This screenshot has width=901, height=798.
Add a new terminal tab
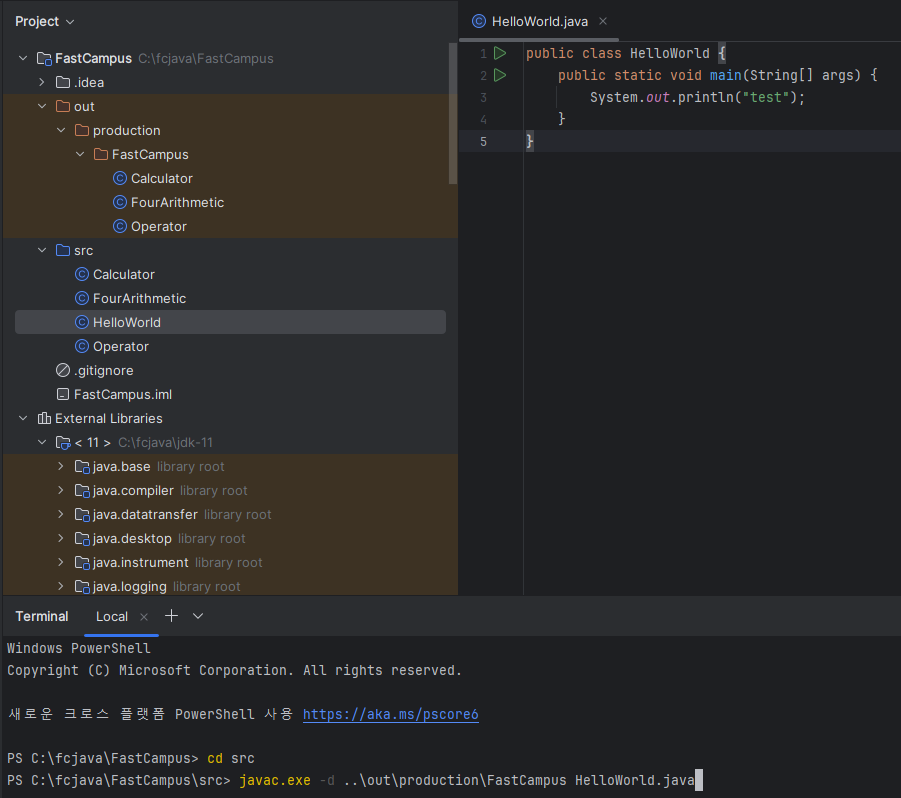[x=171, y=616]
